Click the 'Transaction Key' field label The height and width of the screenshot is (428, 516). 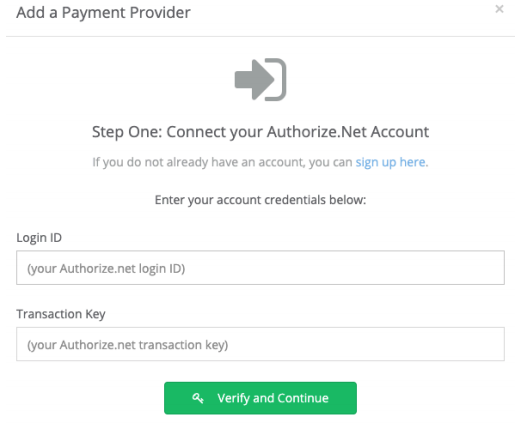(61, 314)
